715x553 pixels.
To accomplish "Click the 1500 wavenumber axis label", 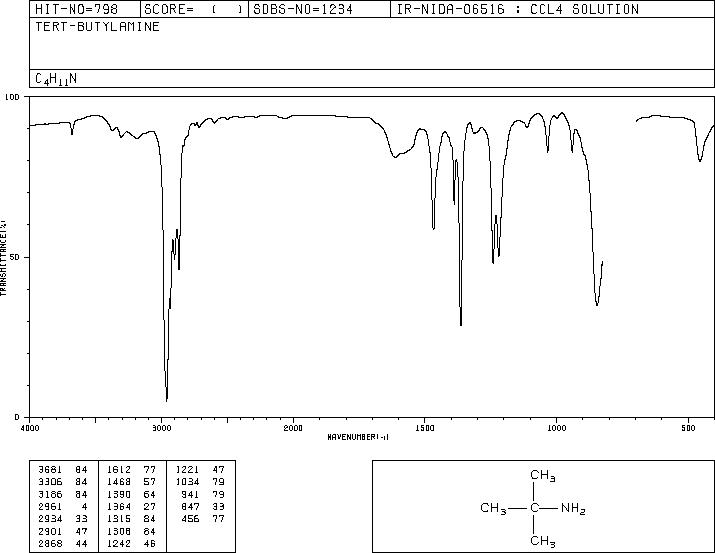I will [x=425, y=428].
